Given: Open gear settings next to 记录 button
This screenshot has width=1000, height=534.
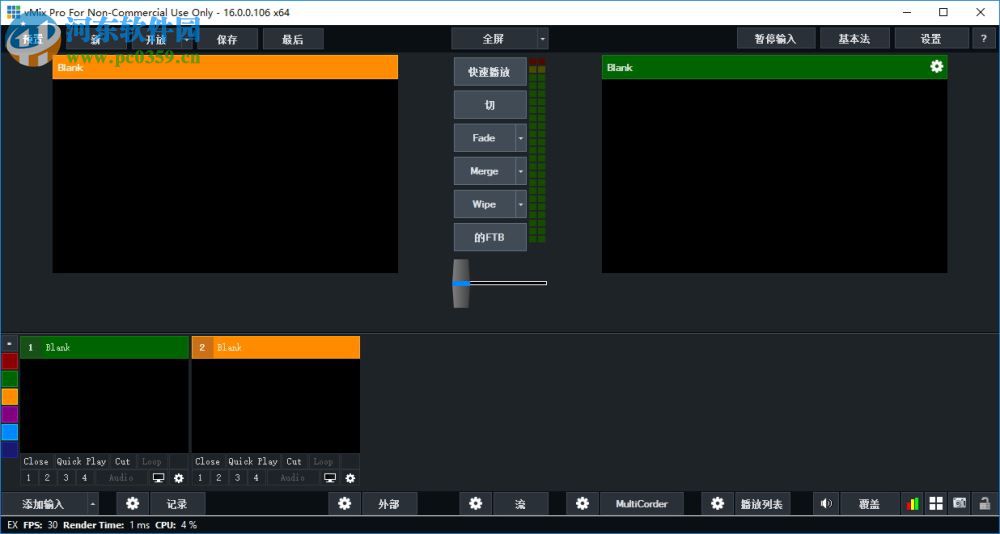Looking at the screenshot, I should click(x=133, y=503).
